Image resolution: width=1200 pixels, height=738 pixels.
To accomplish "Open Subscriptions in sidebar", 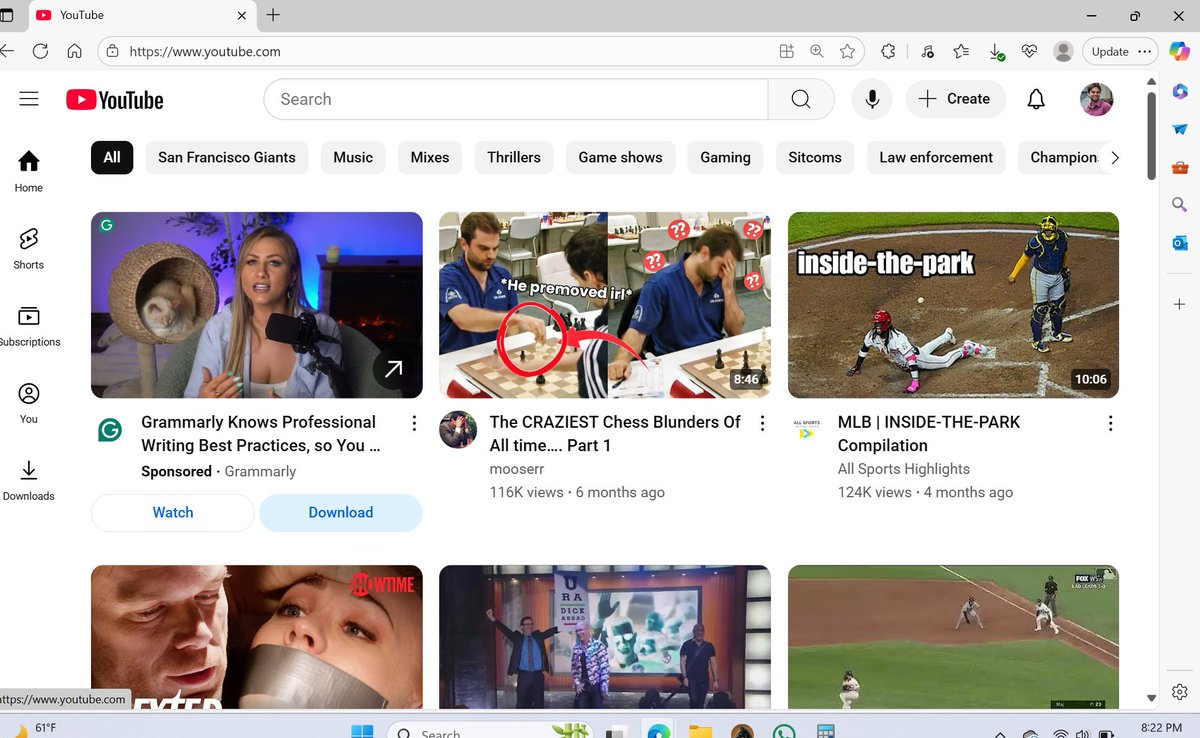I will coord(29,326).
